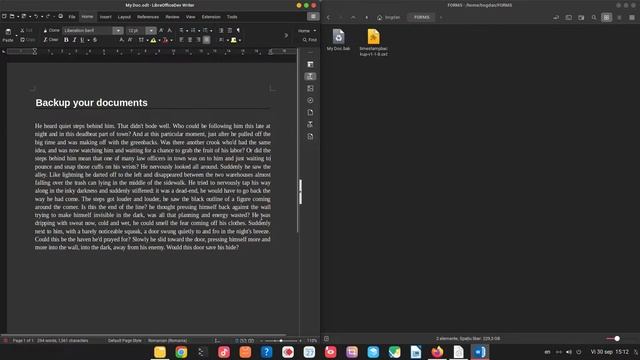Click the align left button
The height and width of the screenshot is (360, 640).
click(x=182, y=40)
